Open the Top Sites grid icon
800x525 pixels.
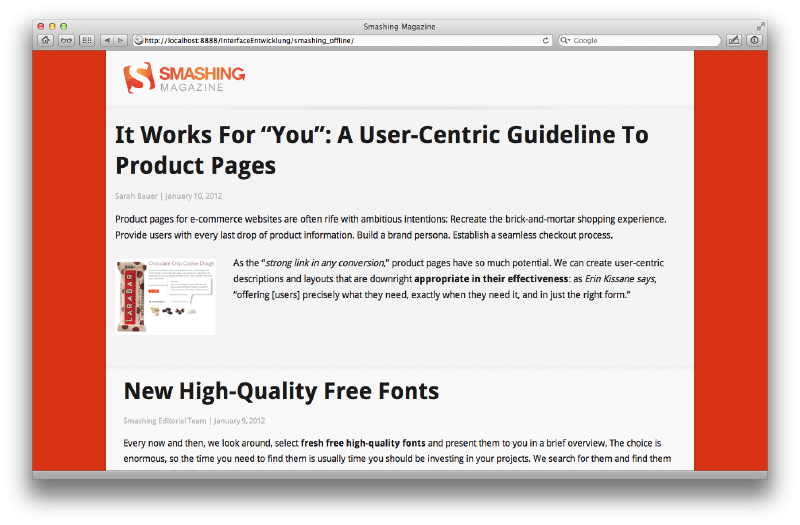[87, 40]
